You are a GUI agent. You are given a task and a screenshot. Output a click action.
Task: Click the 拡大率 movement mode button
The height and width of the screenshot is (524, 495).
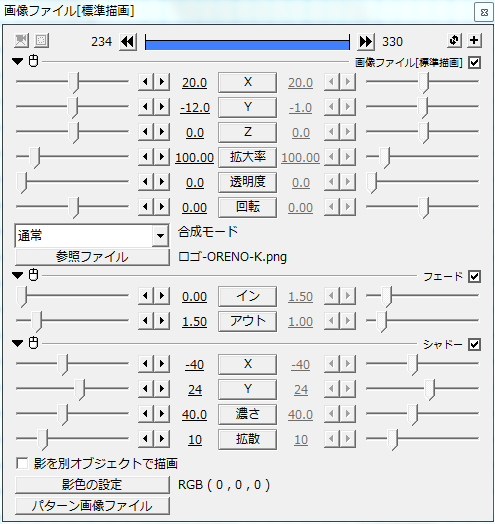coord(247,157)
